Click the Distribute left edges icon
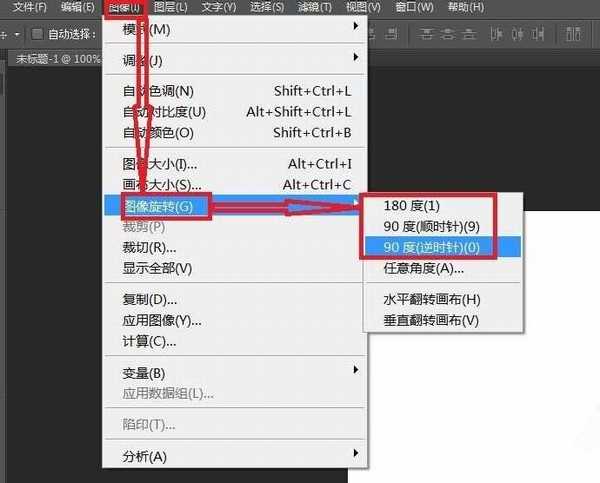Screen dimensions: 600x483 click(x=498, y=34)
